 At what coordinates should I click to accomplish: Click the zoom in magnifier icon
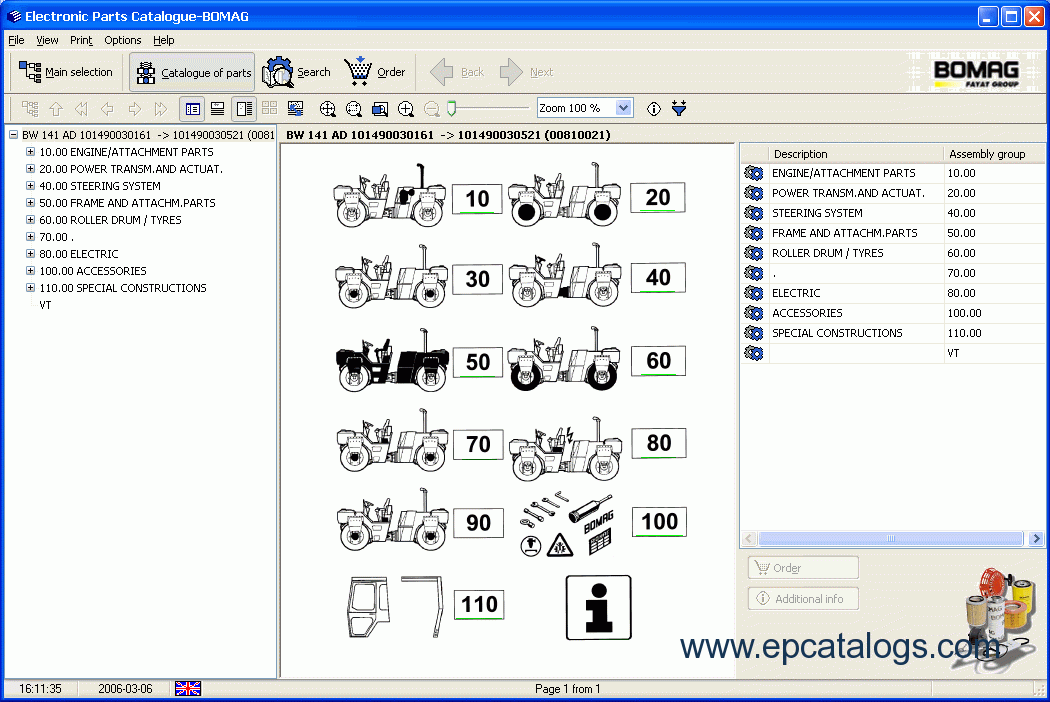pos(406,109)
